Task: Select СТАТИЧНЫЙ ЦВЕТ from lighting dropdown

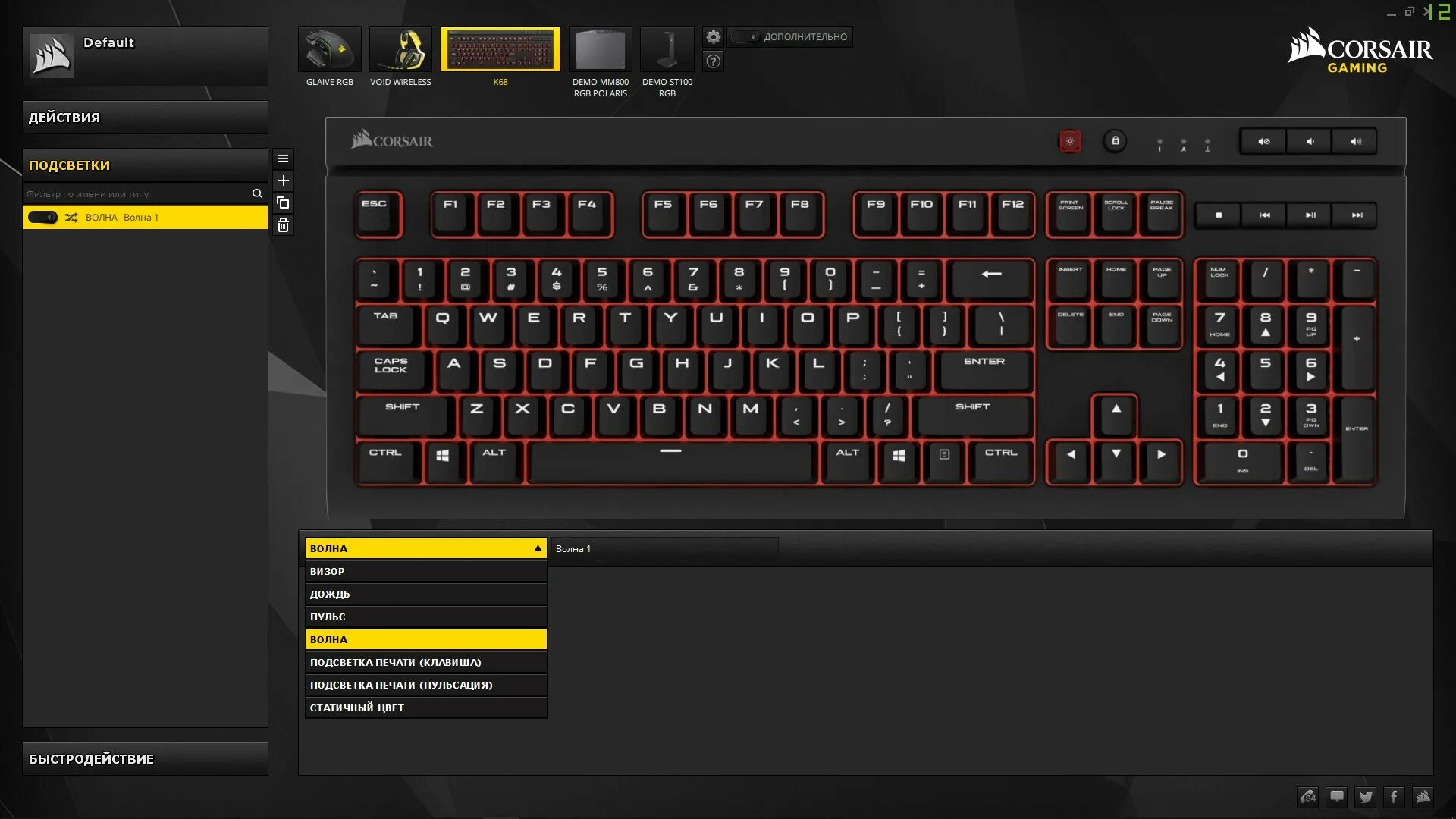Action: (425, 707)
